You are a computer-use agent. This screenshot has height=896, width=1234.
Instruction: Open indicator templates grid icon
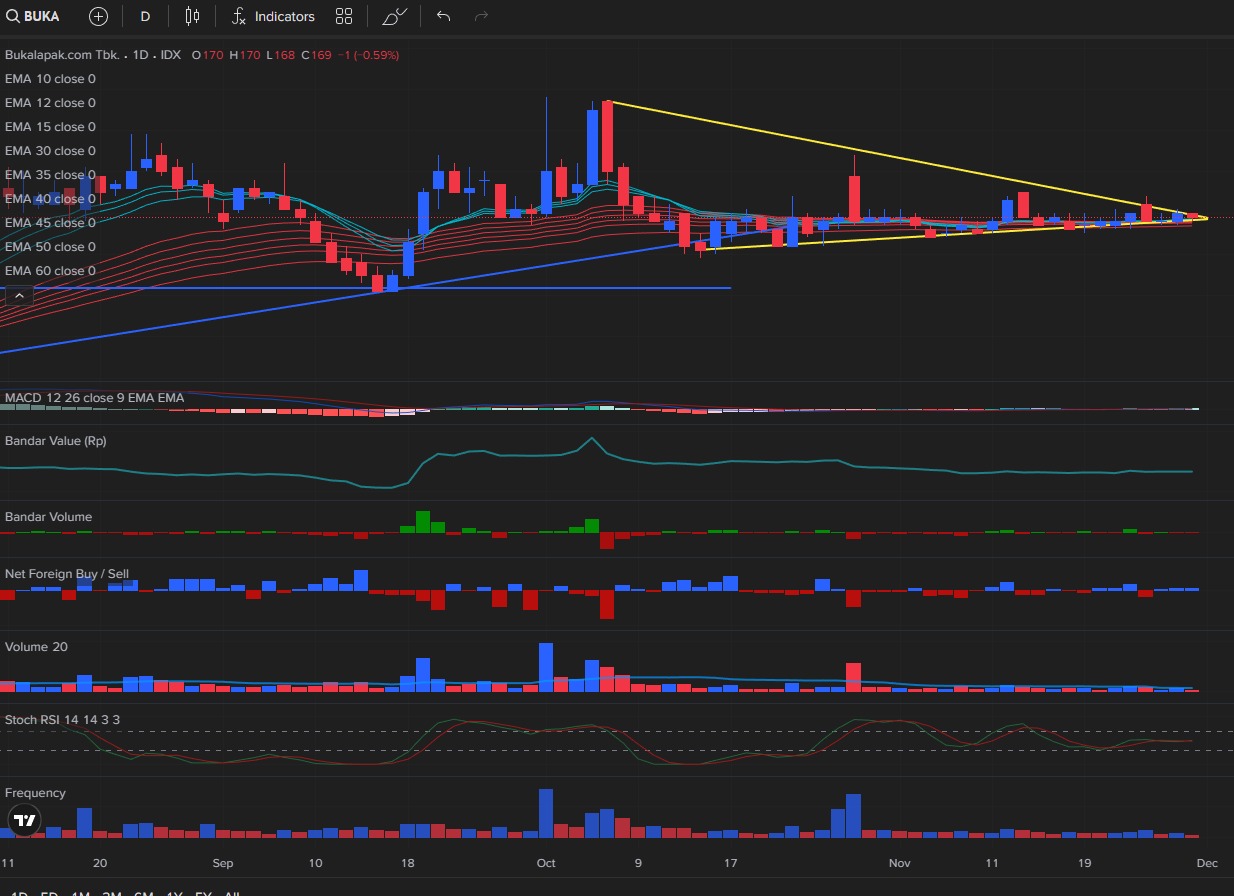344,16
